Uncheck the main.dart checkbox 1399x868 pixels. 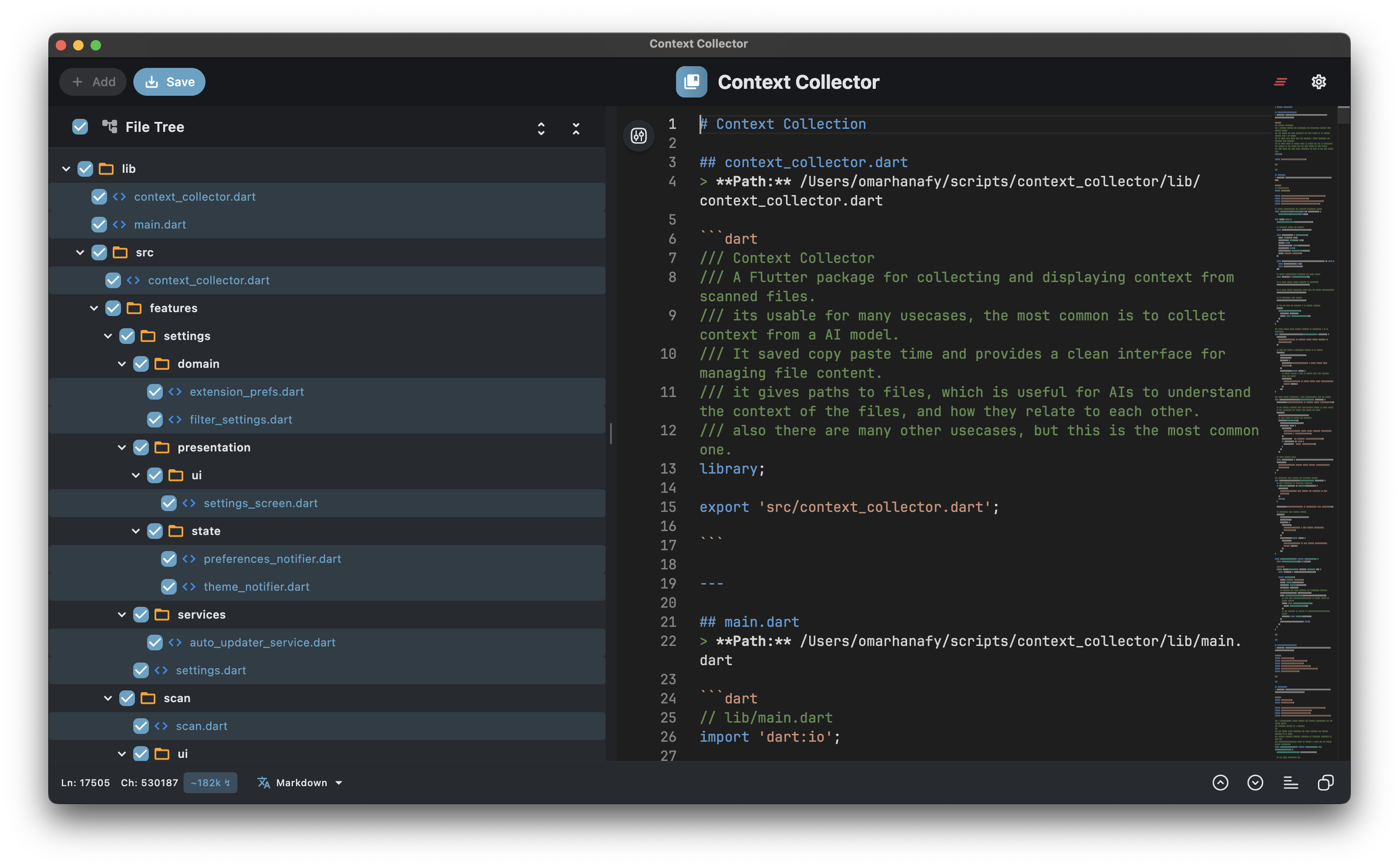click(x=99, y=225)
